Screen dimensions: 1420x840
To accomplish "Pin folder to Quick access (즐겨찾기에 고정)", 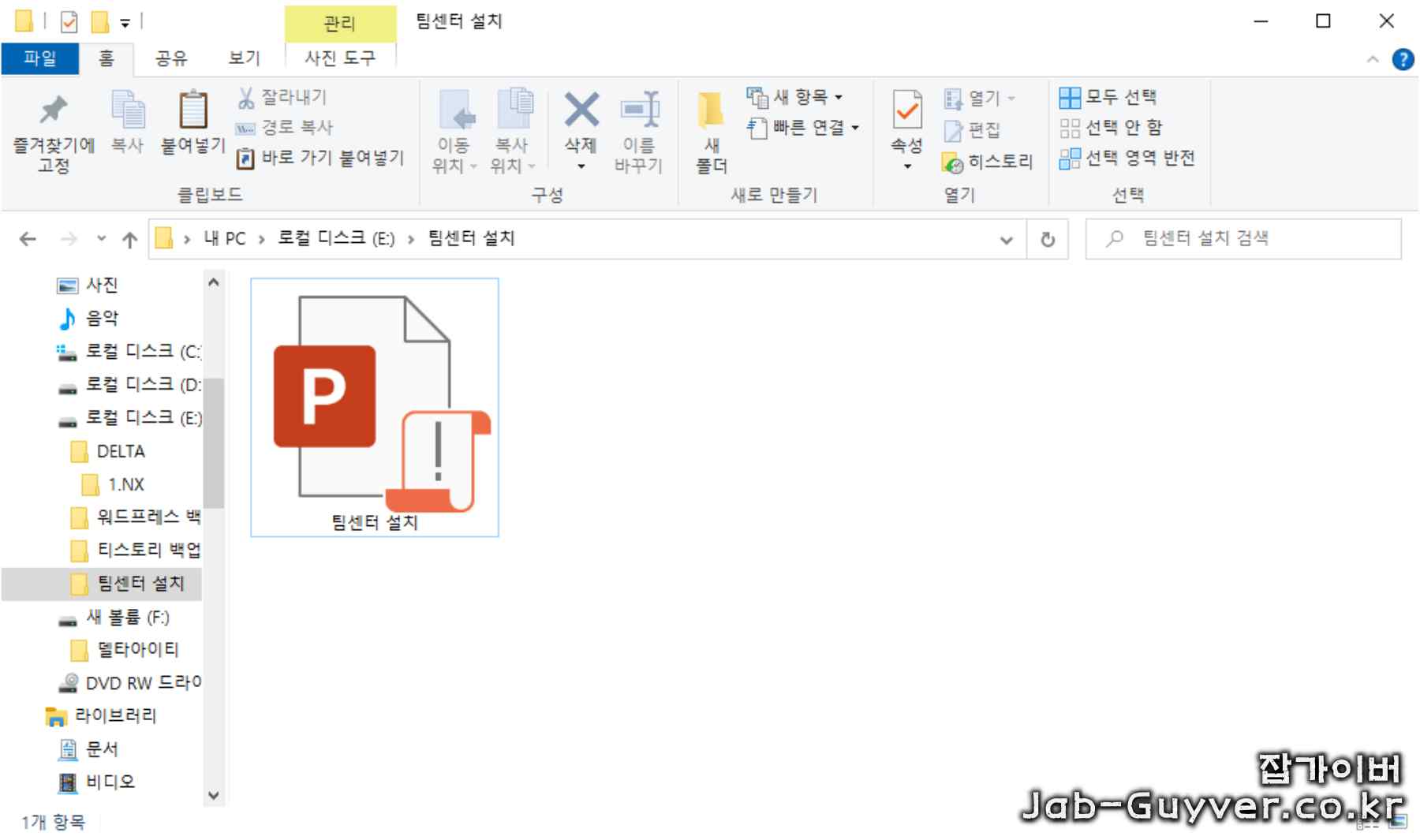I will tap(54, 132).
